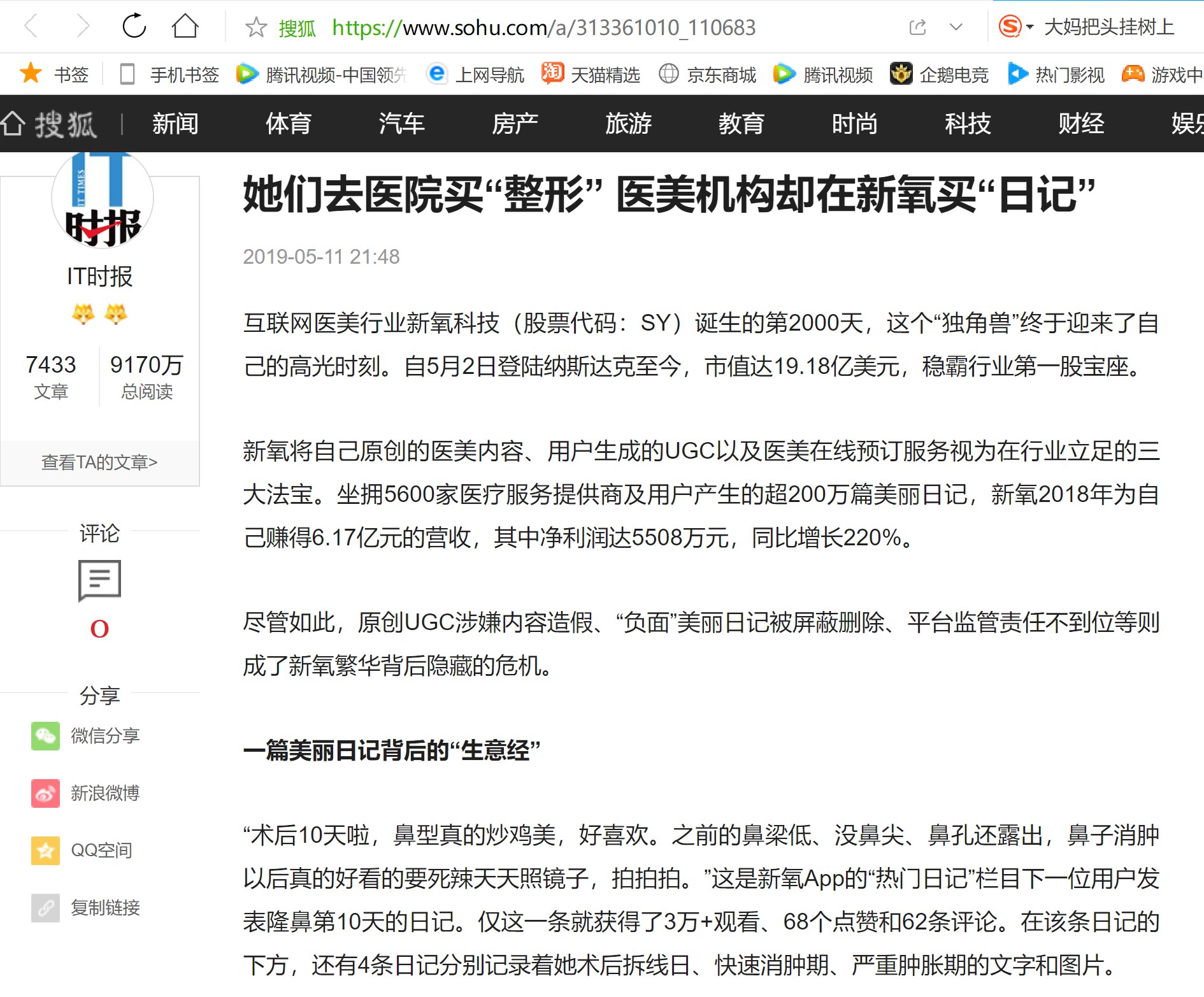Share to QQ空间 icon
The image size is (1204, 997).
pyautogui.click(x=45, y=850)
